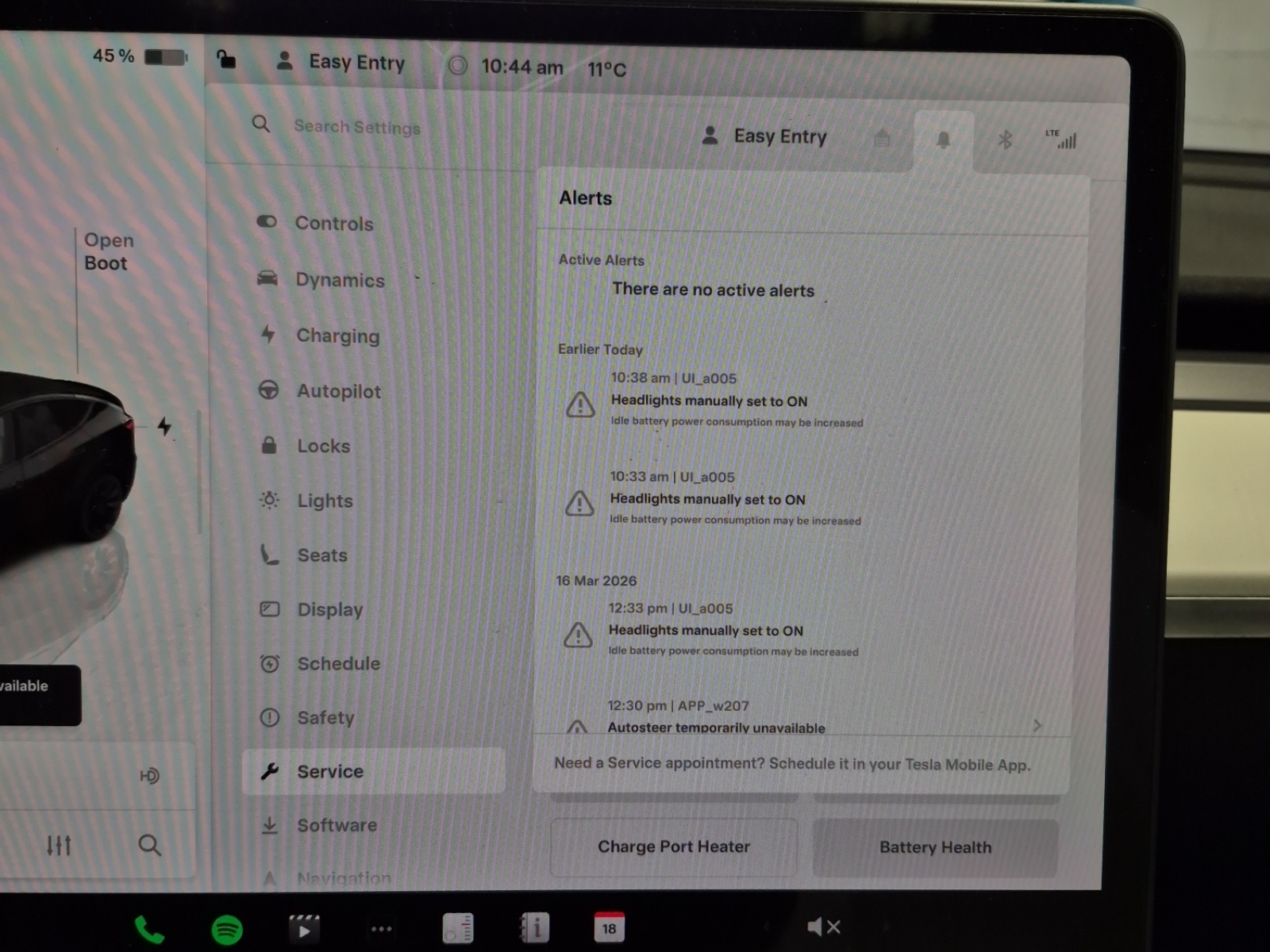The height and width of the screenshot is (952, 1270).
Task: Tap the charging bolt icon beside car
Action: (164, 426)
